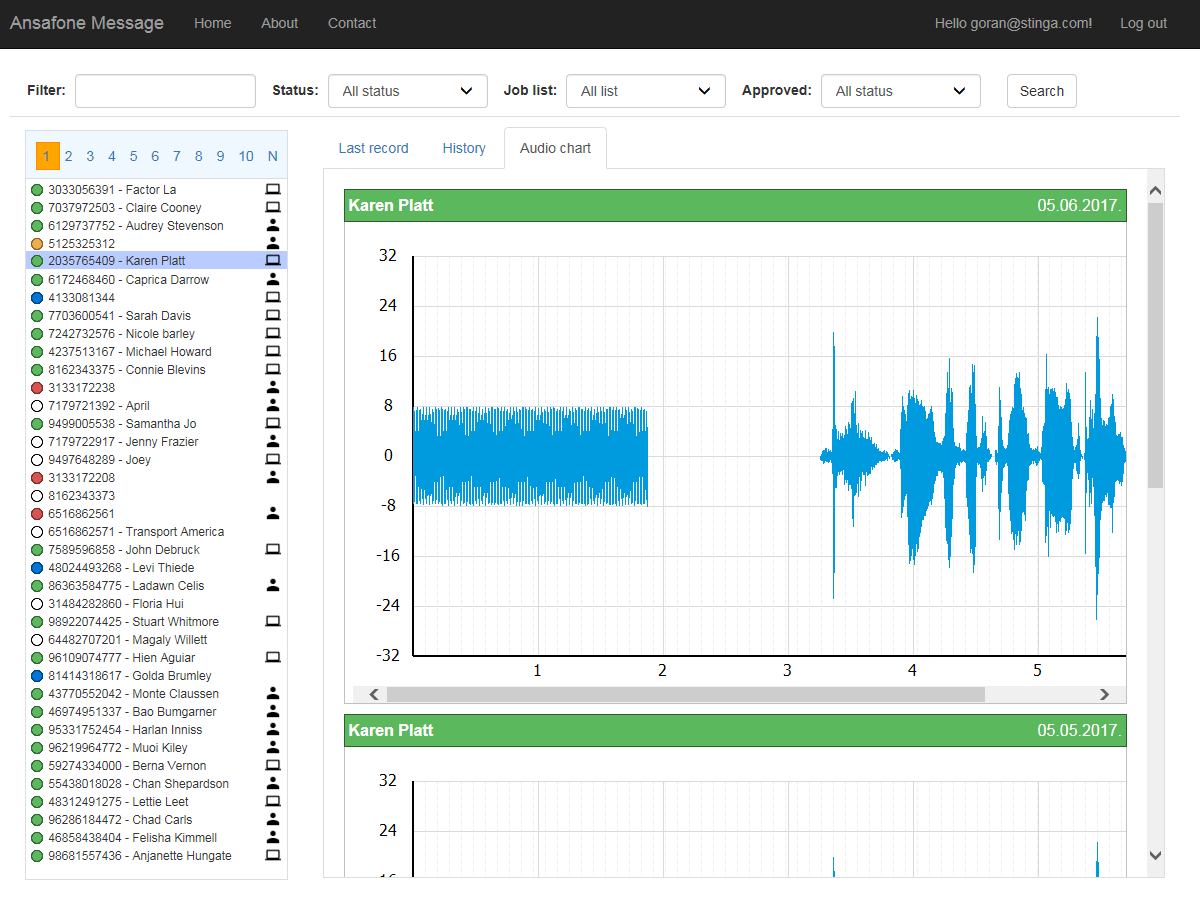Click person icon beside Audrey Stevenson

tap(272, 225)
